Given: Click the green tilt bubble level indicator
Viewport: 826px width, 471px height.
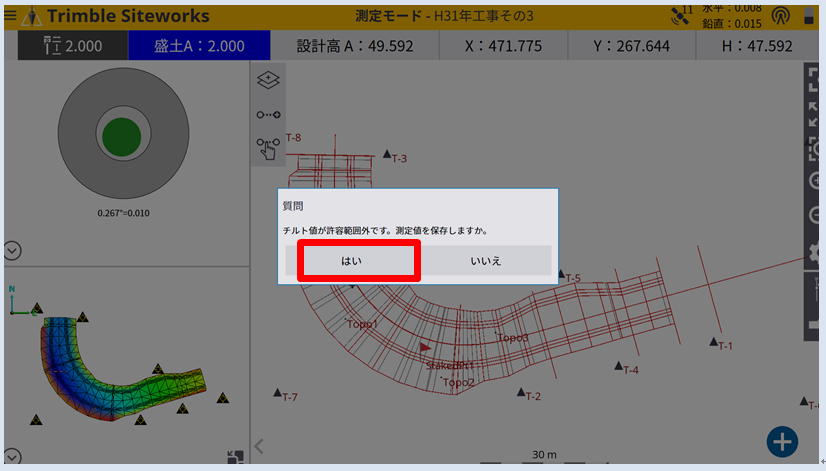Looking at the screenshot, I should (121, 135).
